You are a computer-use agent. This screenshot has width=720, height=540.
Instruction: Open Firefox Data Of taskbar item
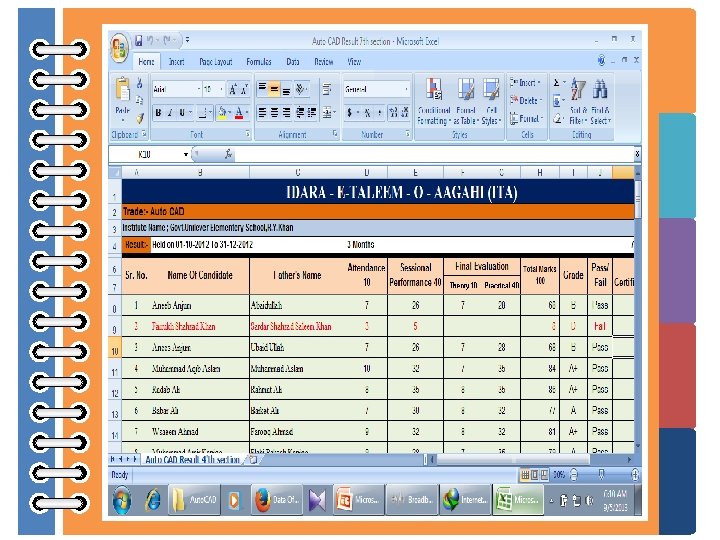(x=276, y=500)
